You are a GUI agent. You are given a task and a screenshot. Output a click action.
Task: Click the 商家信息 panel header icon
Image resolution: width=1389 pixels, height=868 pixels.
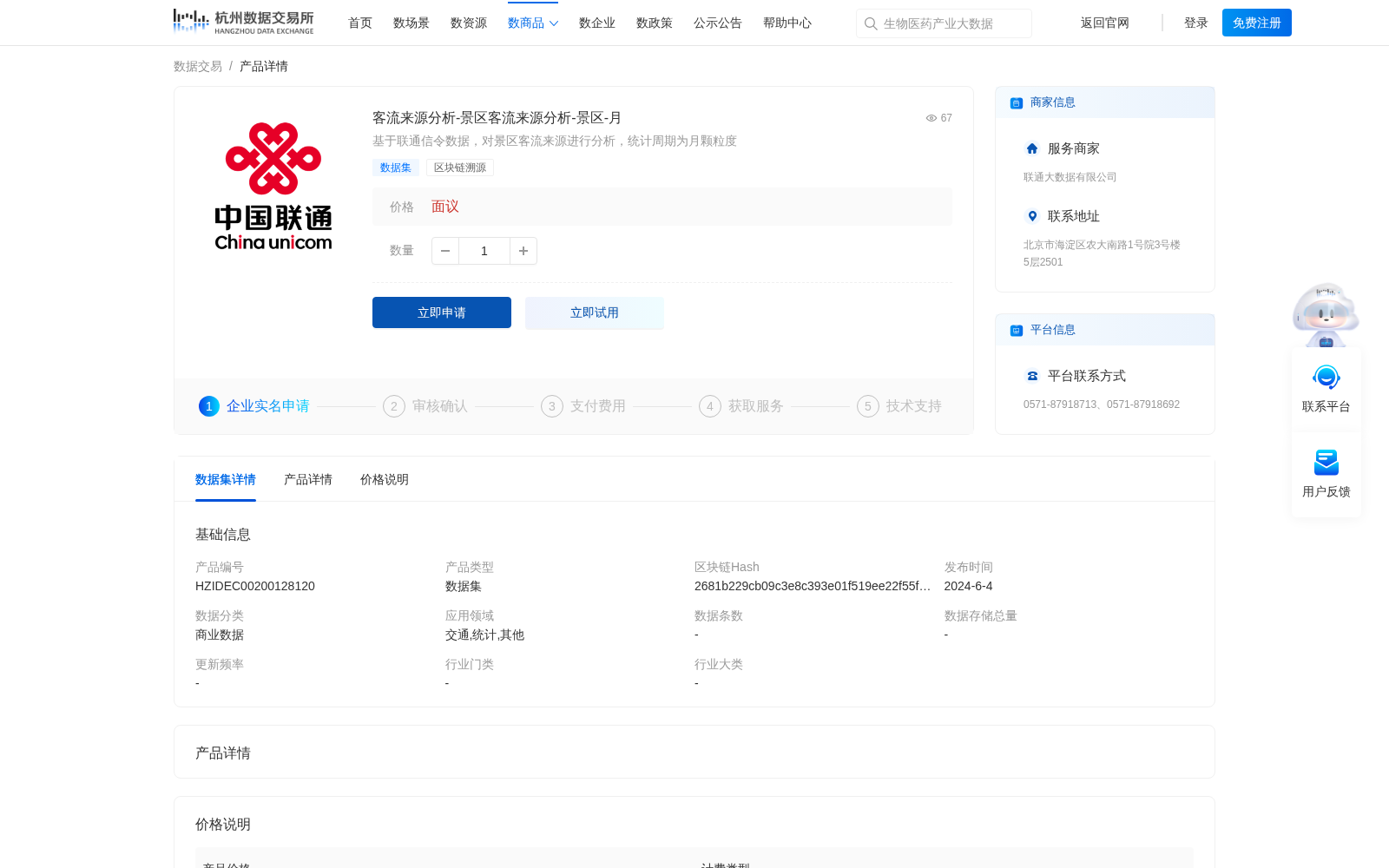point(1017,103)
